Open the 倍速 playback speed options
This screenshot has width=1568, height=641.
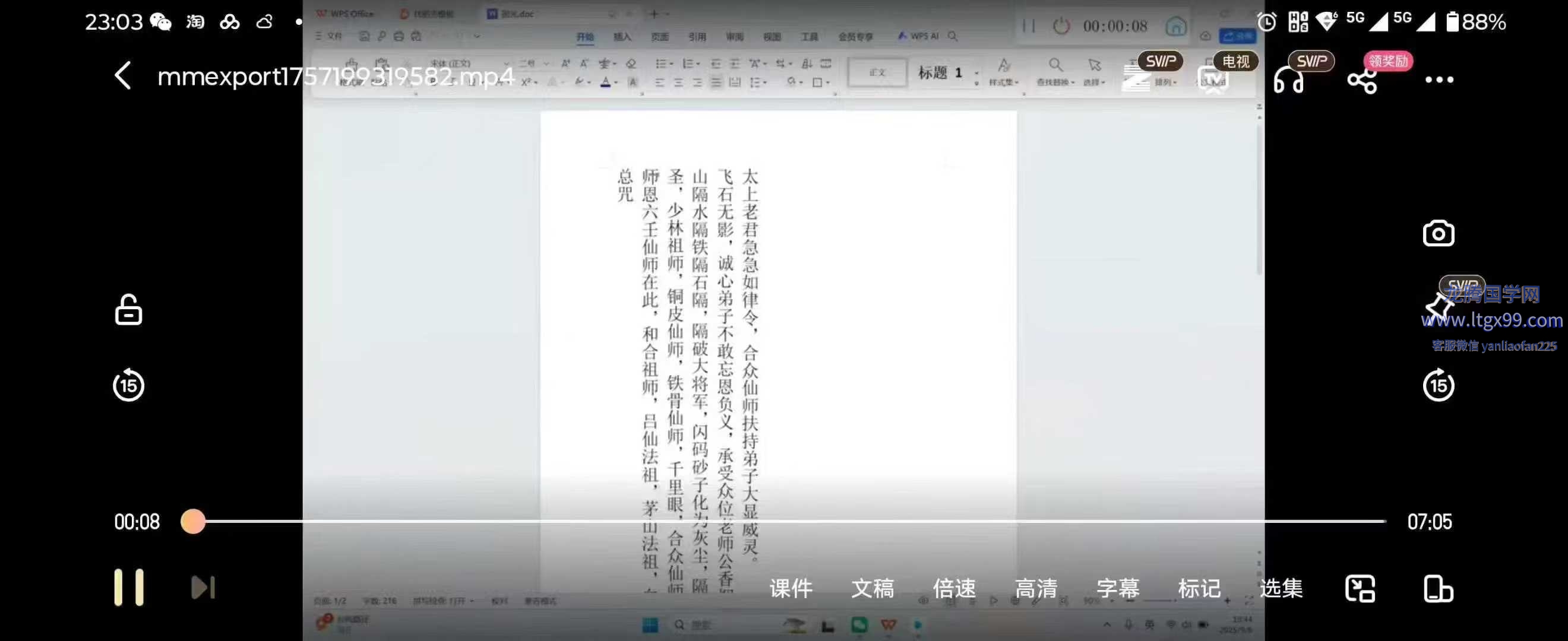(x=954, y=588)
